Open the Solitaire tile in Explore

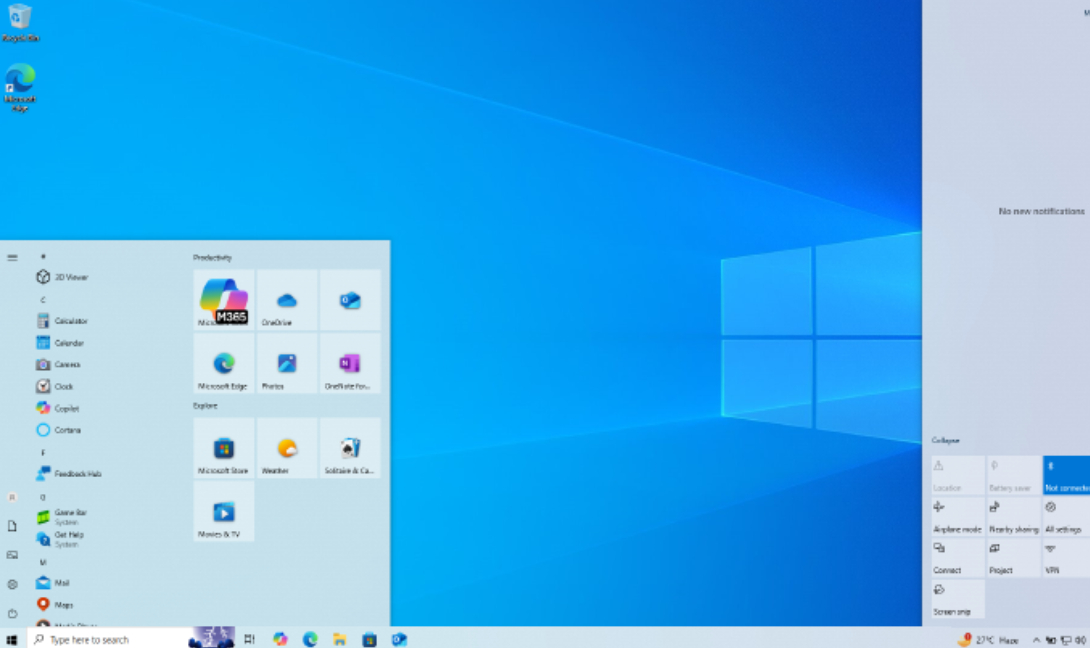(x=350, y=449)
